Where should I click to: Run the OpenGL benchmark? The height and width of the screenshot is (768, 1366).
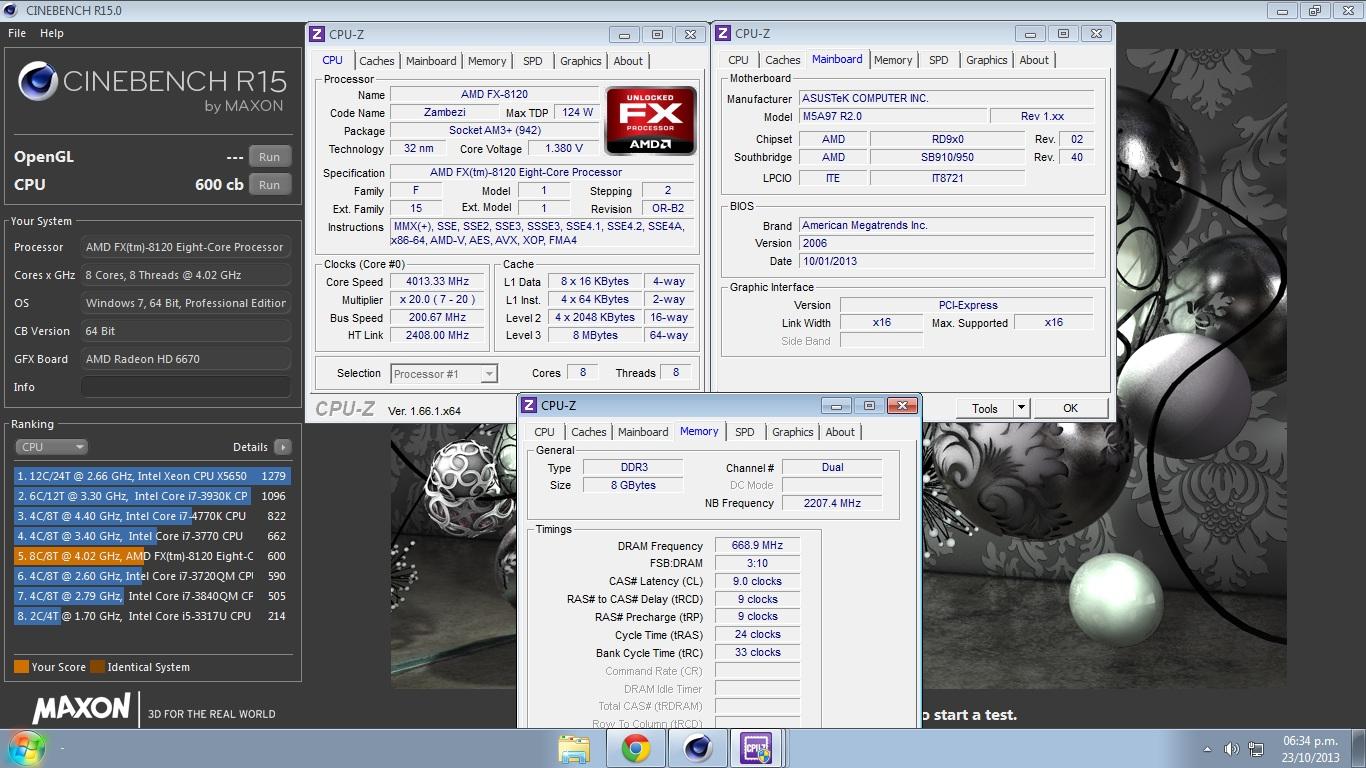270,157
